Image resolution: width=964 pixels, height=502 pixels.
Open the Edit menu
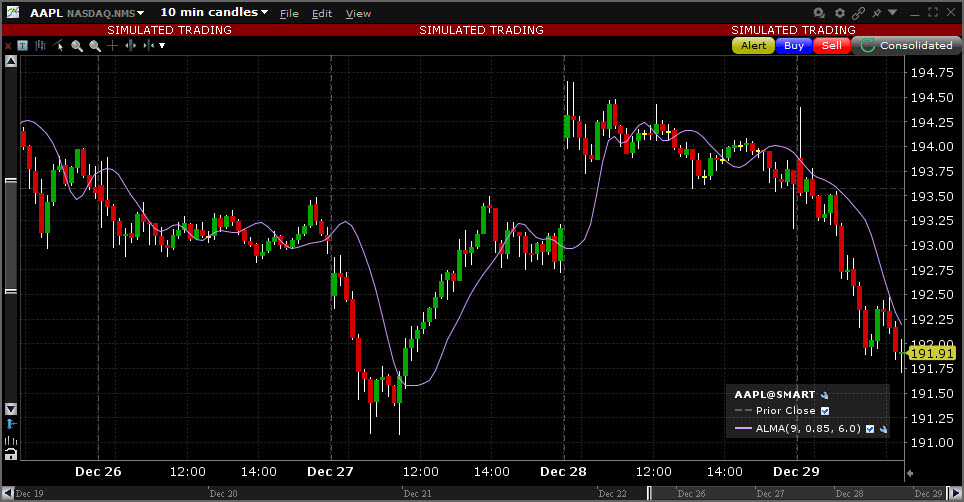tap(322, 14)
